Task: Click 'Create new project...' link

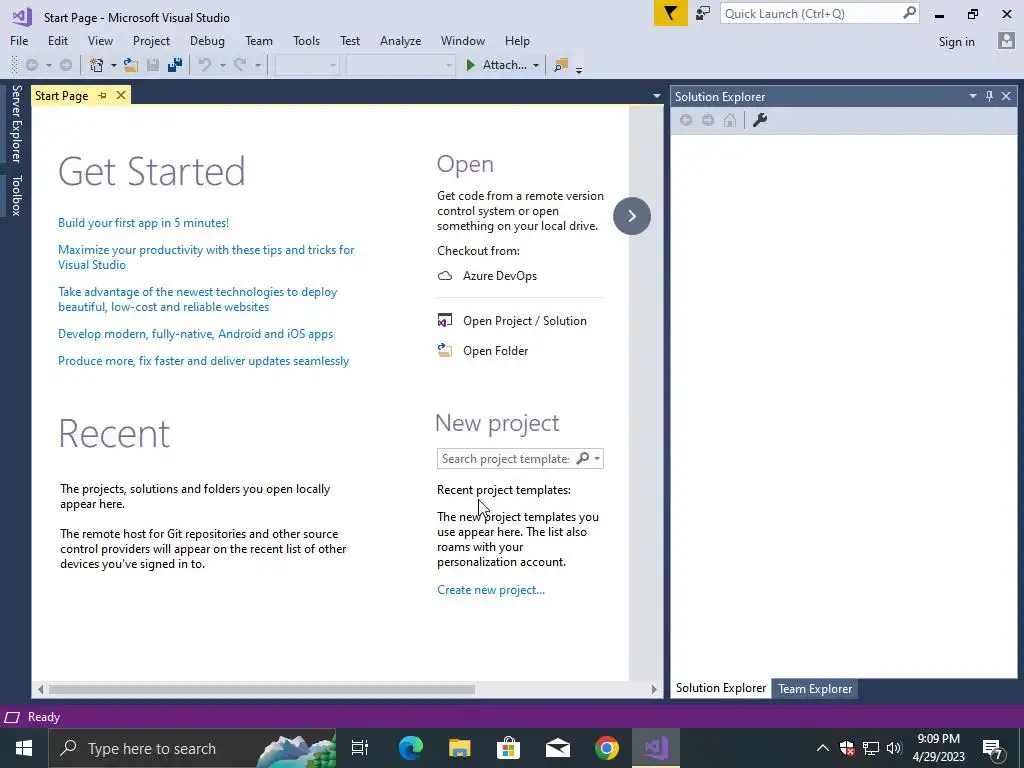Action: pos(490,590)
